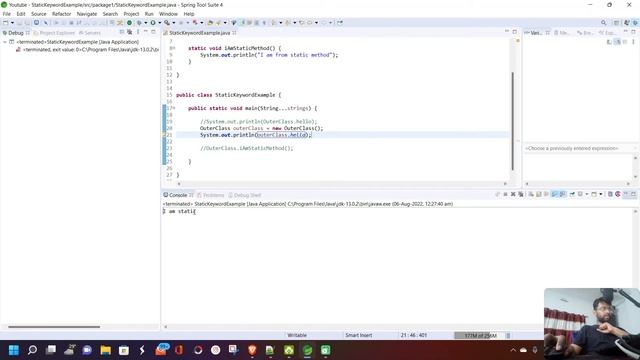This screenshot has height=360, width=640.
Task: Open File Explorer from taskbar
Action: coord(106,350)
